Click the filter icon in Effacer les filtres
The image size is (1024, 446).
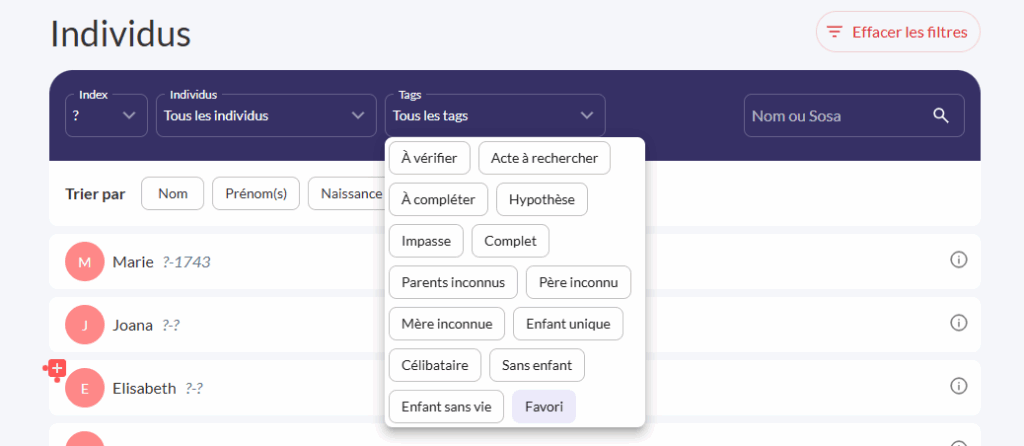[835, 32]
